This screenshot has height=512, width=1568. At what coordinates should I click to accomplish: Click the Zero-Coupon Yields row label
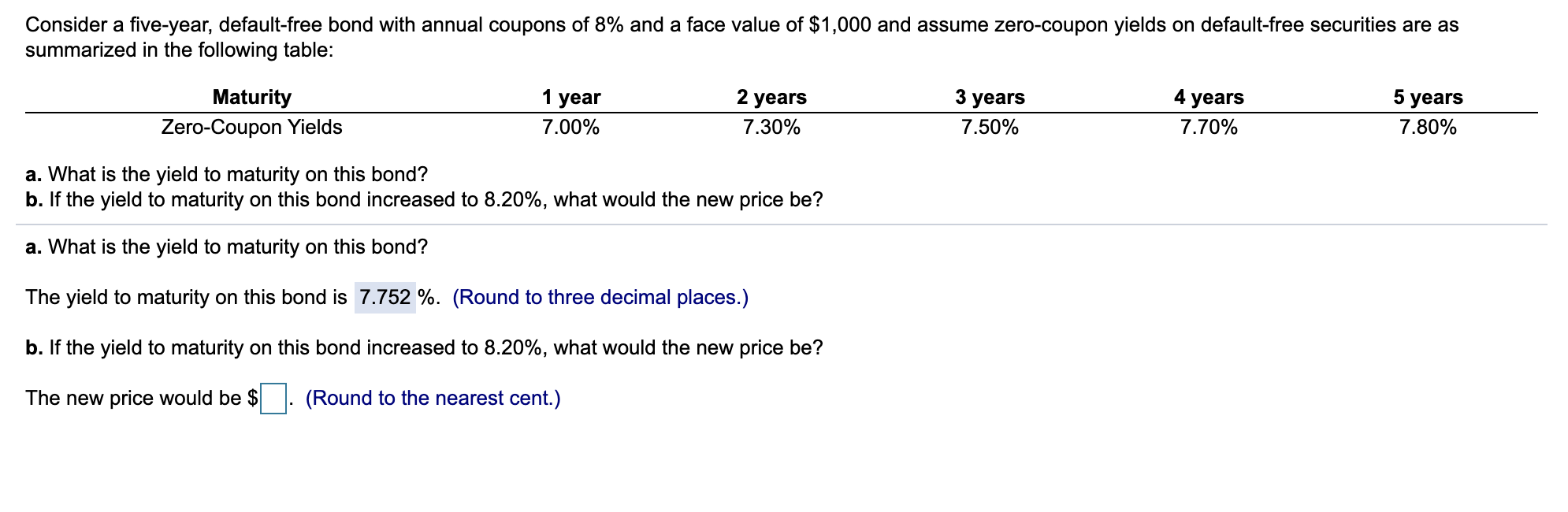[x=251, y=126]
